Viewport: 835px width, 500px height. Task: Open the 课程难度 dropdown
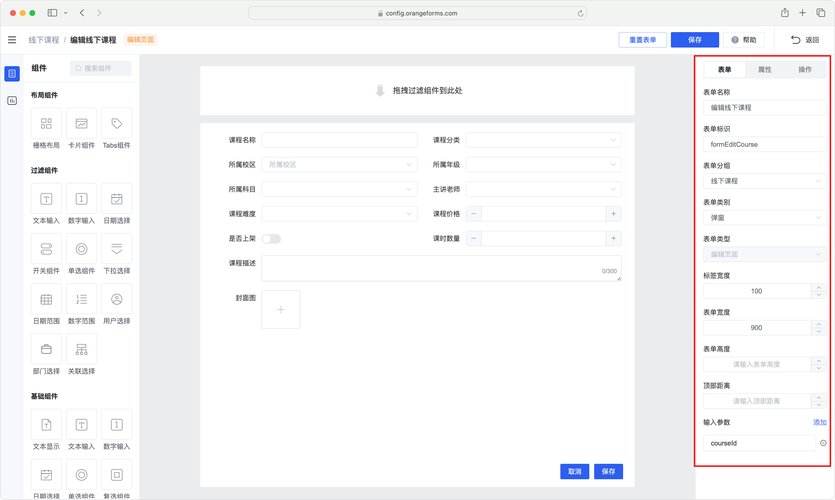[x=339, y=214]
